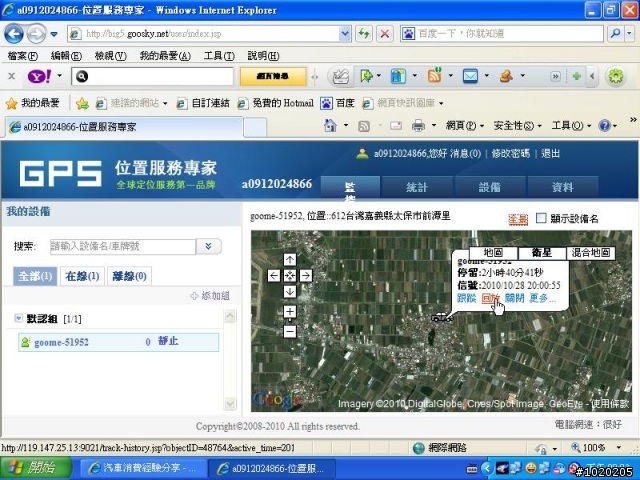Open the 安全性(S) command bar dropdown
Image resolution: width=640 pixels, height=480 pixels.
pos(517,126)
